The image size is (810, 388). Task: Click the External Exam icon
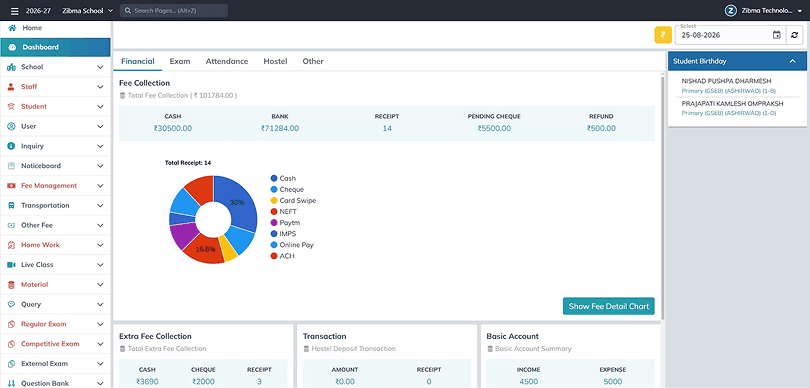point(11,364)
